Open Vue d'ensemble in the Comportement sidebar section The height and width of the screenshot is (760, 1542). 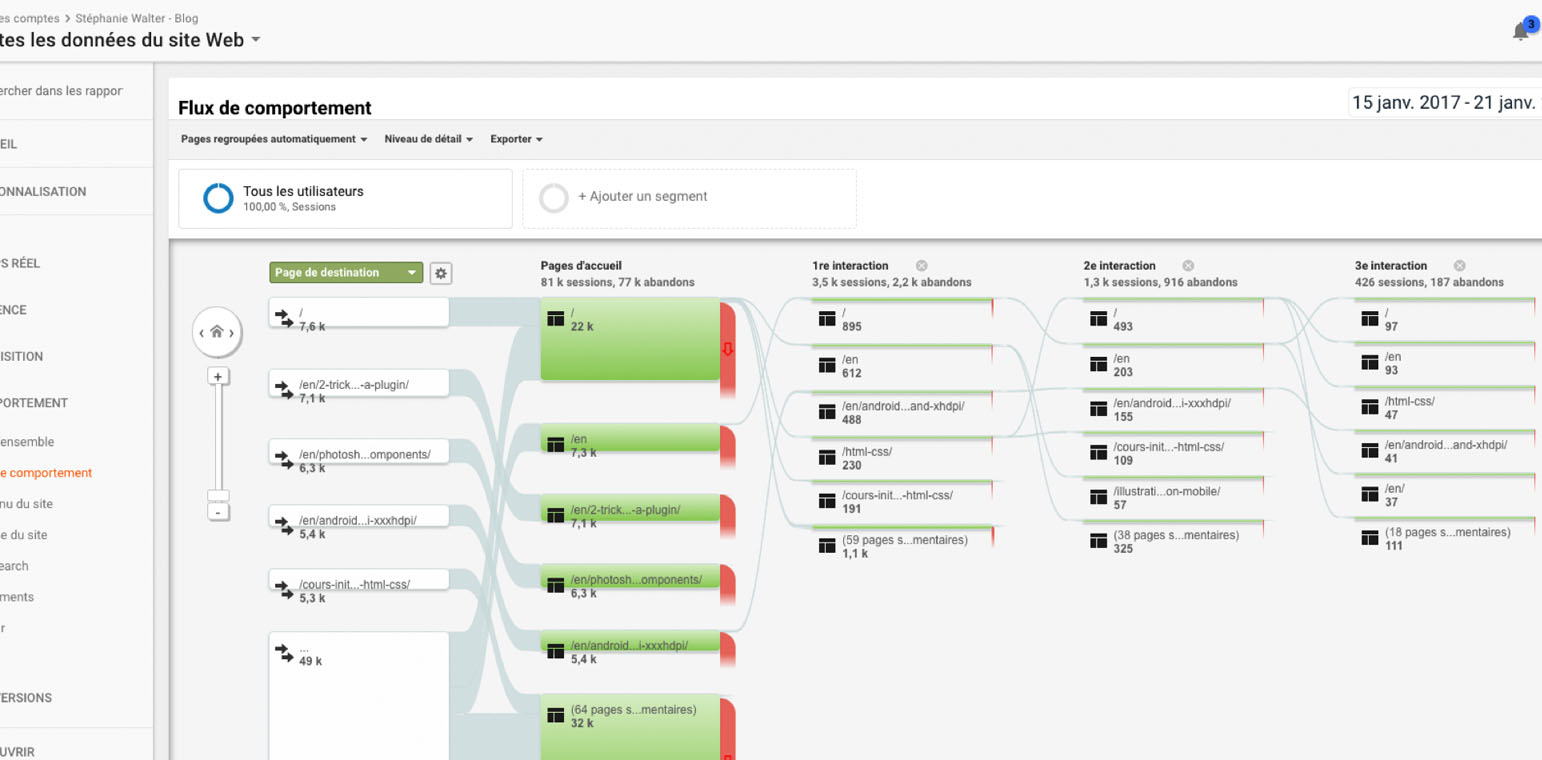point(27,441)
